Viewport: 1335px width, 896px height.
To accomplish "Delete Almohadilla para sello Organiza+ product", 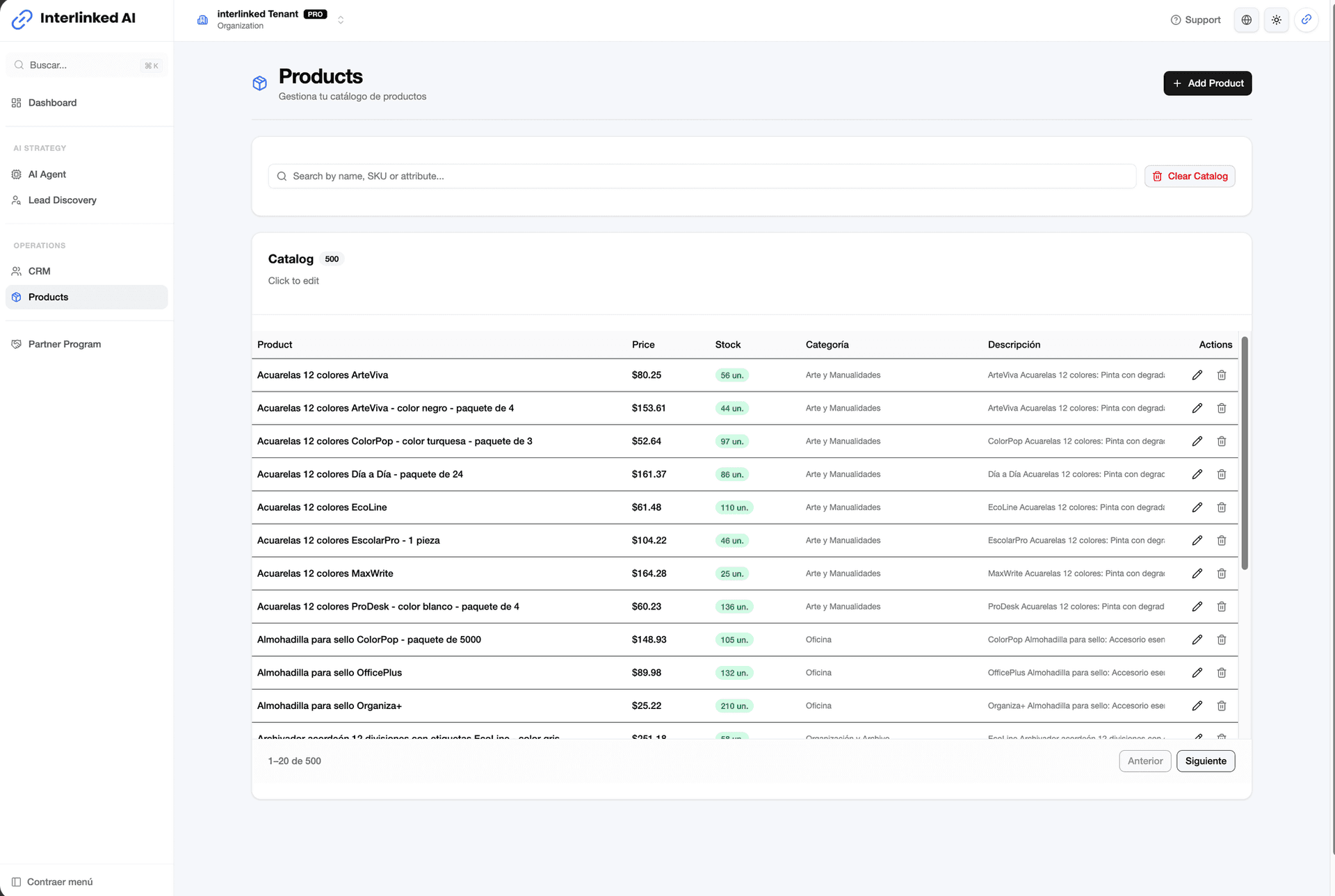I will pyautogui.click(x=1222, y=706).
